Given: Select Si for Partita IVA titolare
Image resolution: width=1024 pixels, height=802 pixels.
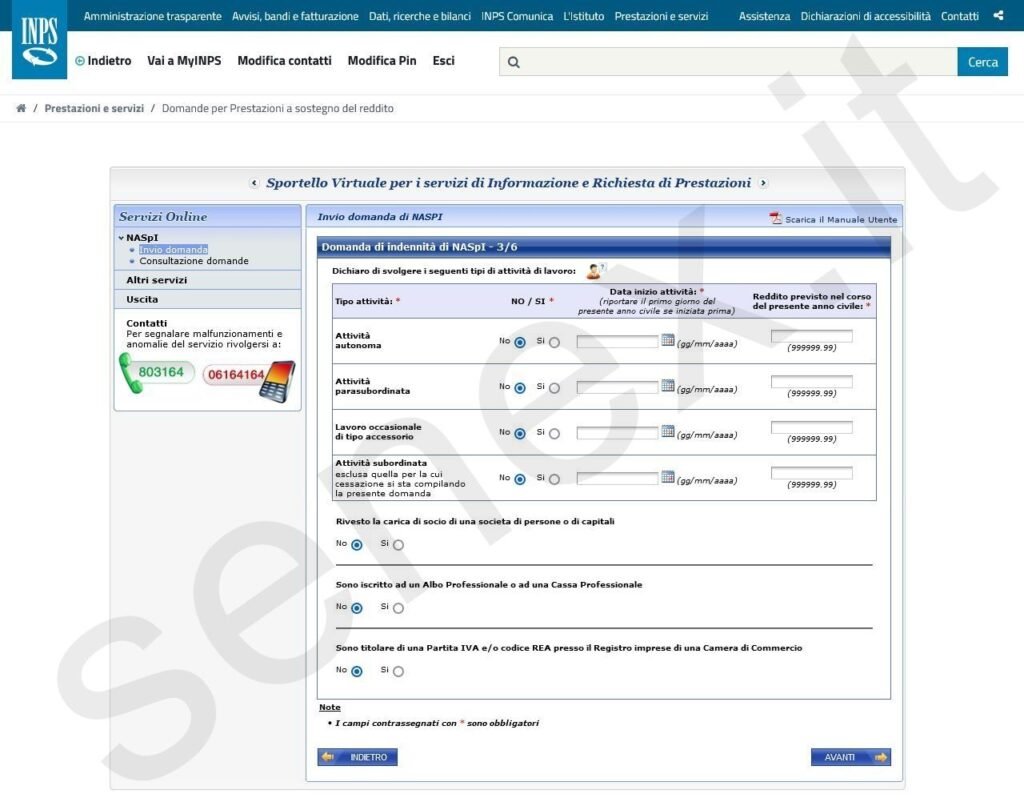Looking at the screenshot, I should click(x=398, y=671).
